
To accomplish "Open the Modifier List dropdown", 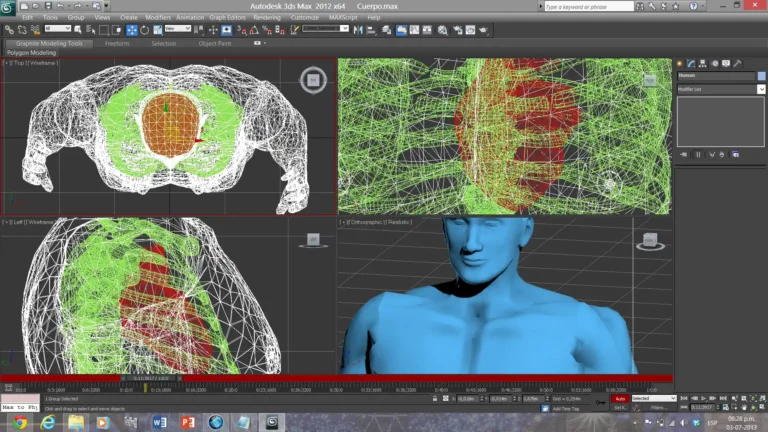I will (x=720, y=89).
